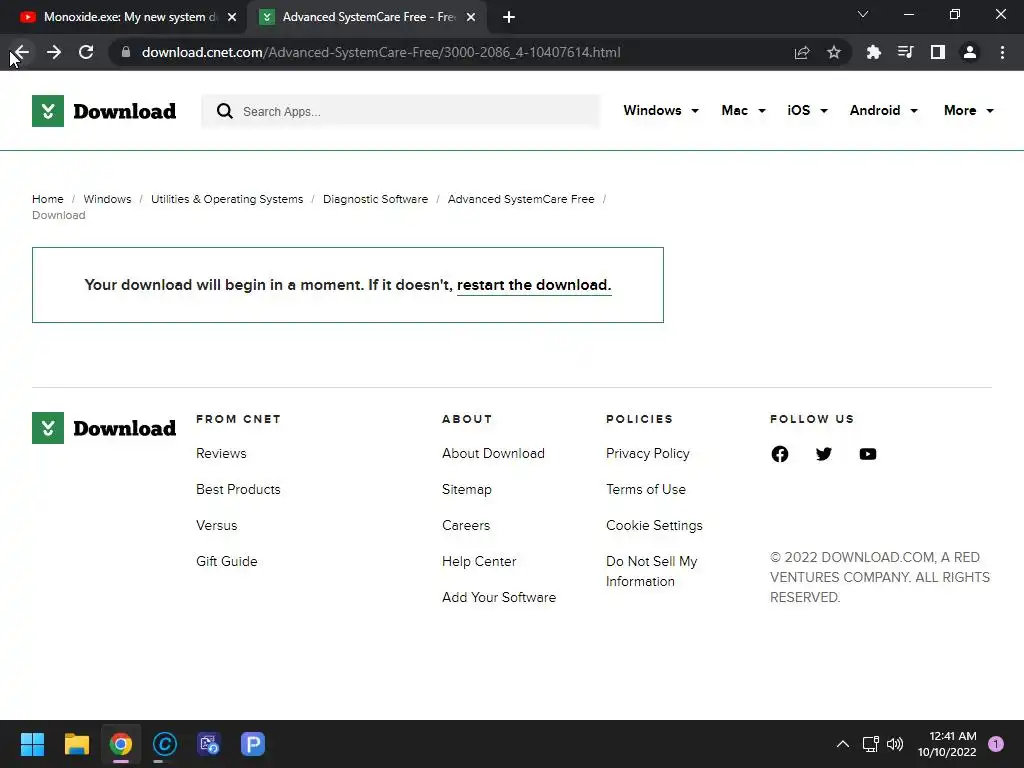Click the footer Download logo
This screenshot has width=1024, height=768.
(x=104, y=428)
